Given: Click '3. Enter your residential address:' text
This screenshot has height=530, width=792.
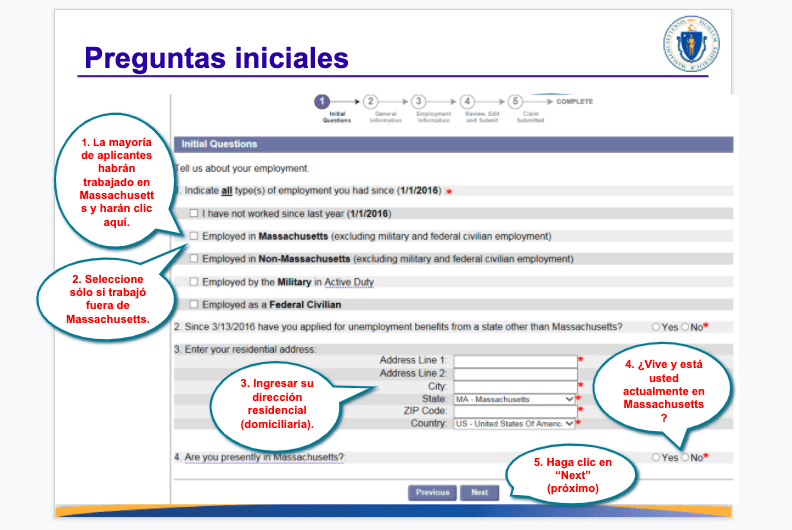Looking at the screenshot, I should [245, 349].
